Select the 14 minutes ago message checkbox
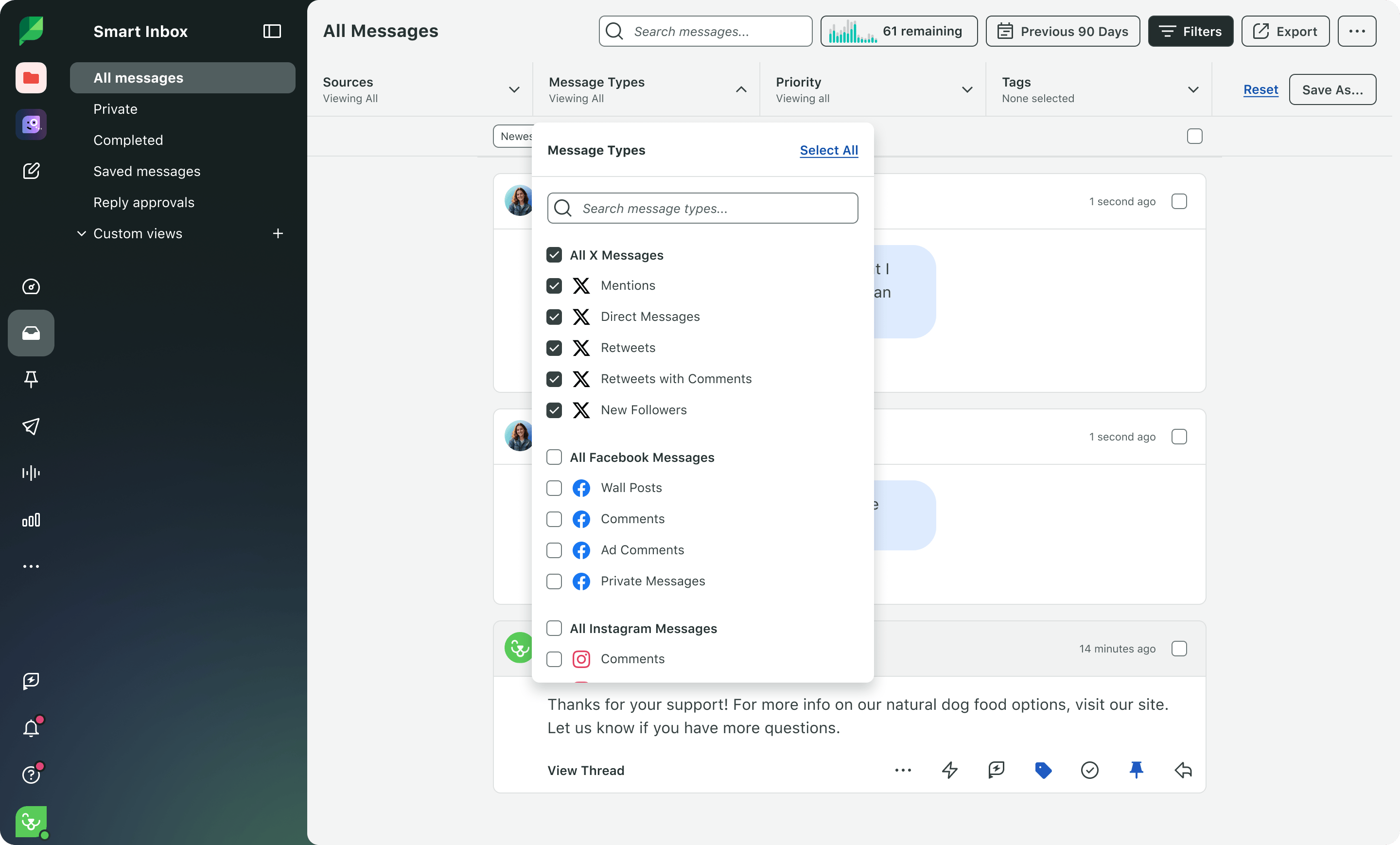Viewport: 1400px width, 845px height. coord(1179,649)
